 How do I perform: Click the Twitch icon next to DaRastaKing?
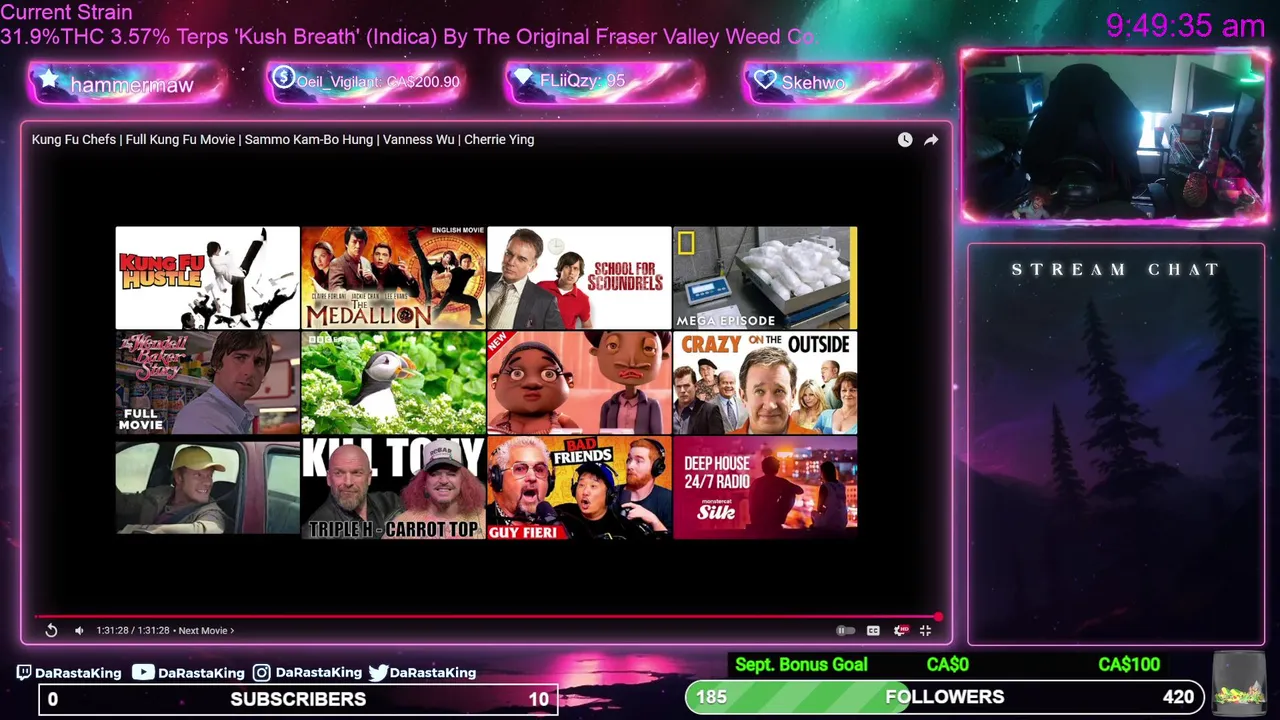(x=24, y=673)
